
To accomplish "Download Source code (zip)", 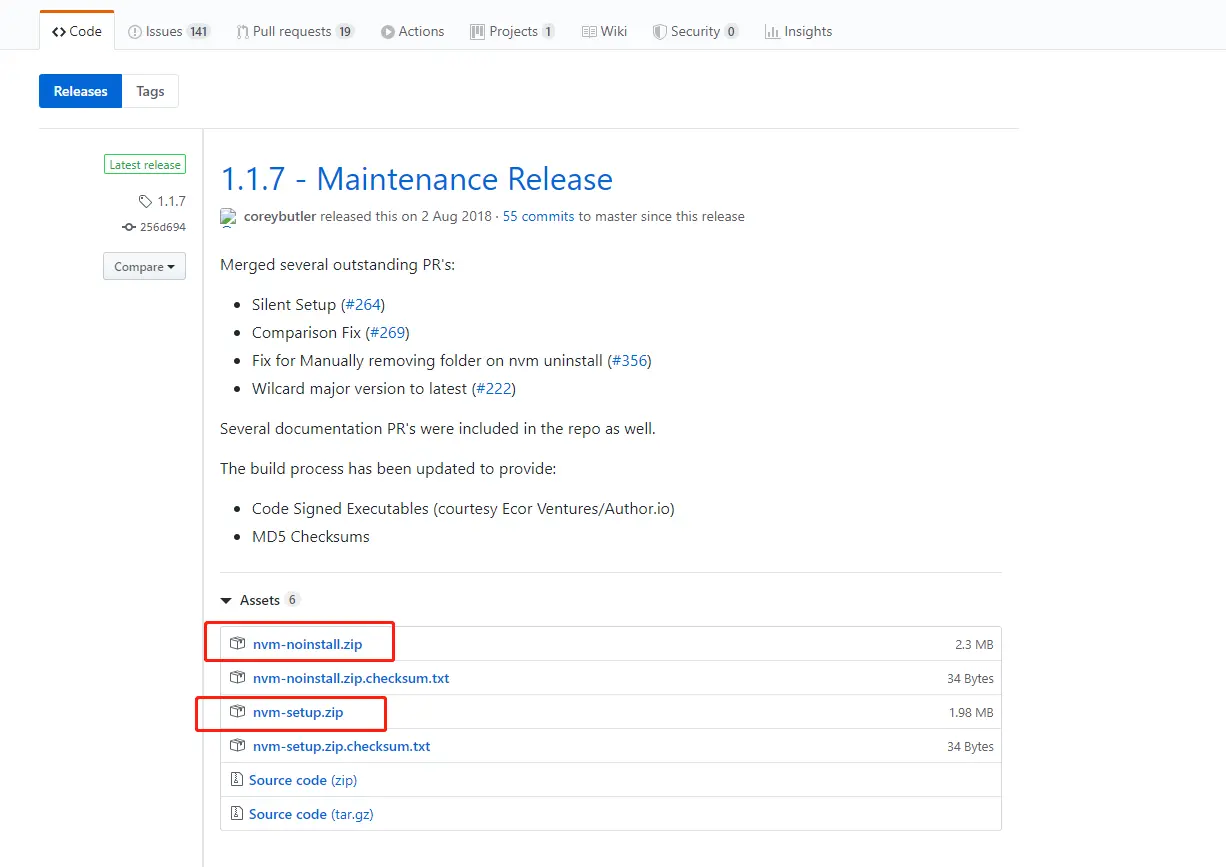I will [303, 780].
